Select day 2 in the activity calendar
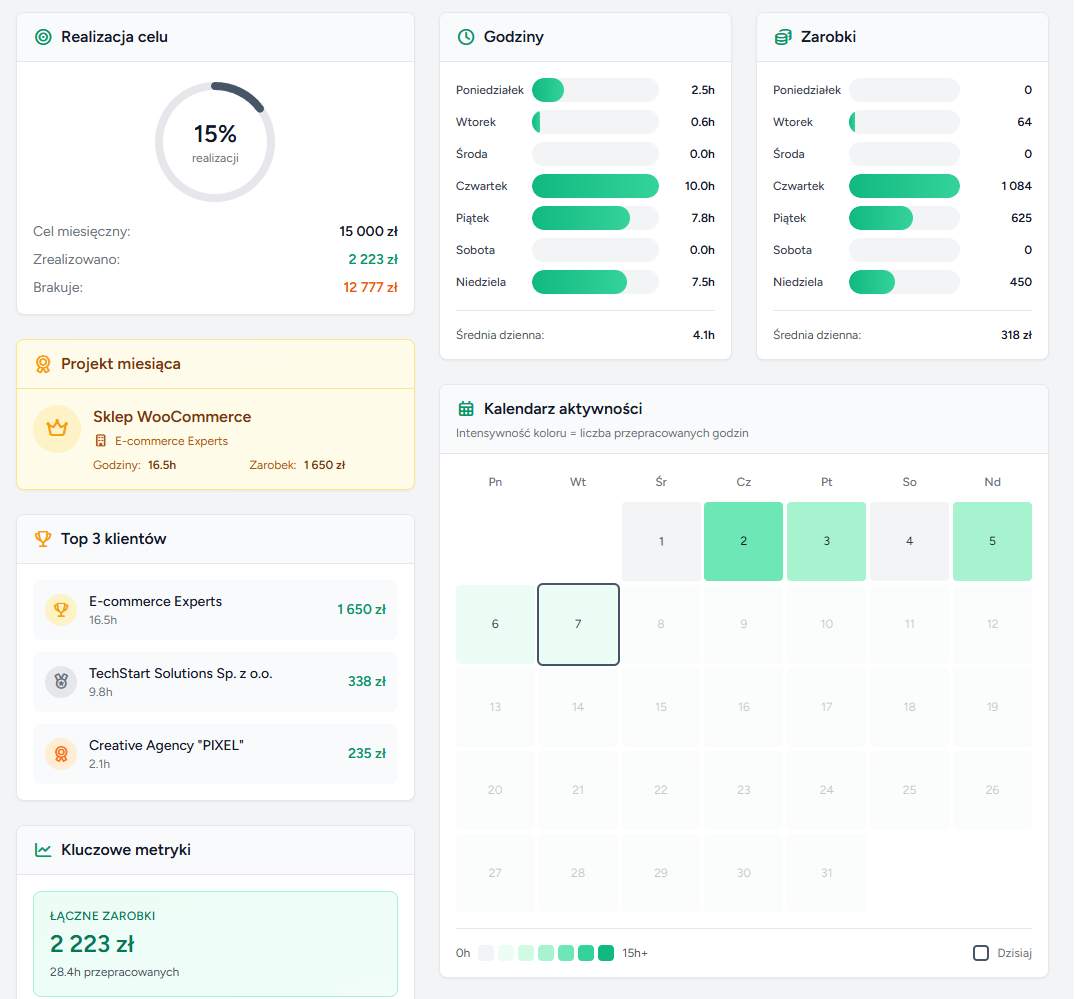Image resolution: width=1075 pixels, height=999 pixels. click(743, 541)
